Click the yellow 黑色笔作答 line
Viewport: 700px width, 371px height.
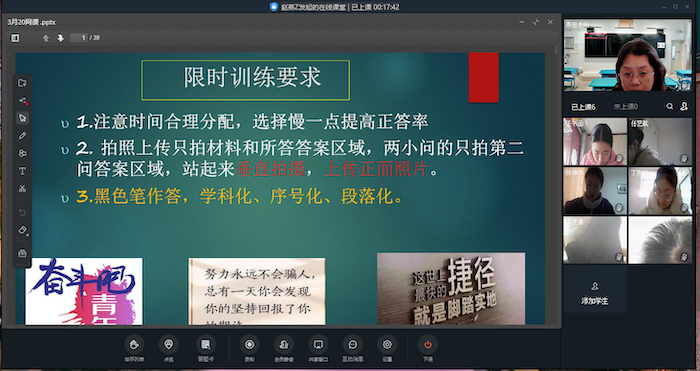(x=239, y=197)
